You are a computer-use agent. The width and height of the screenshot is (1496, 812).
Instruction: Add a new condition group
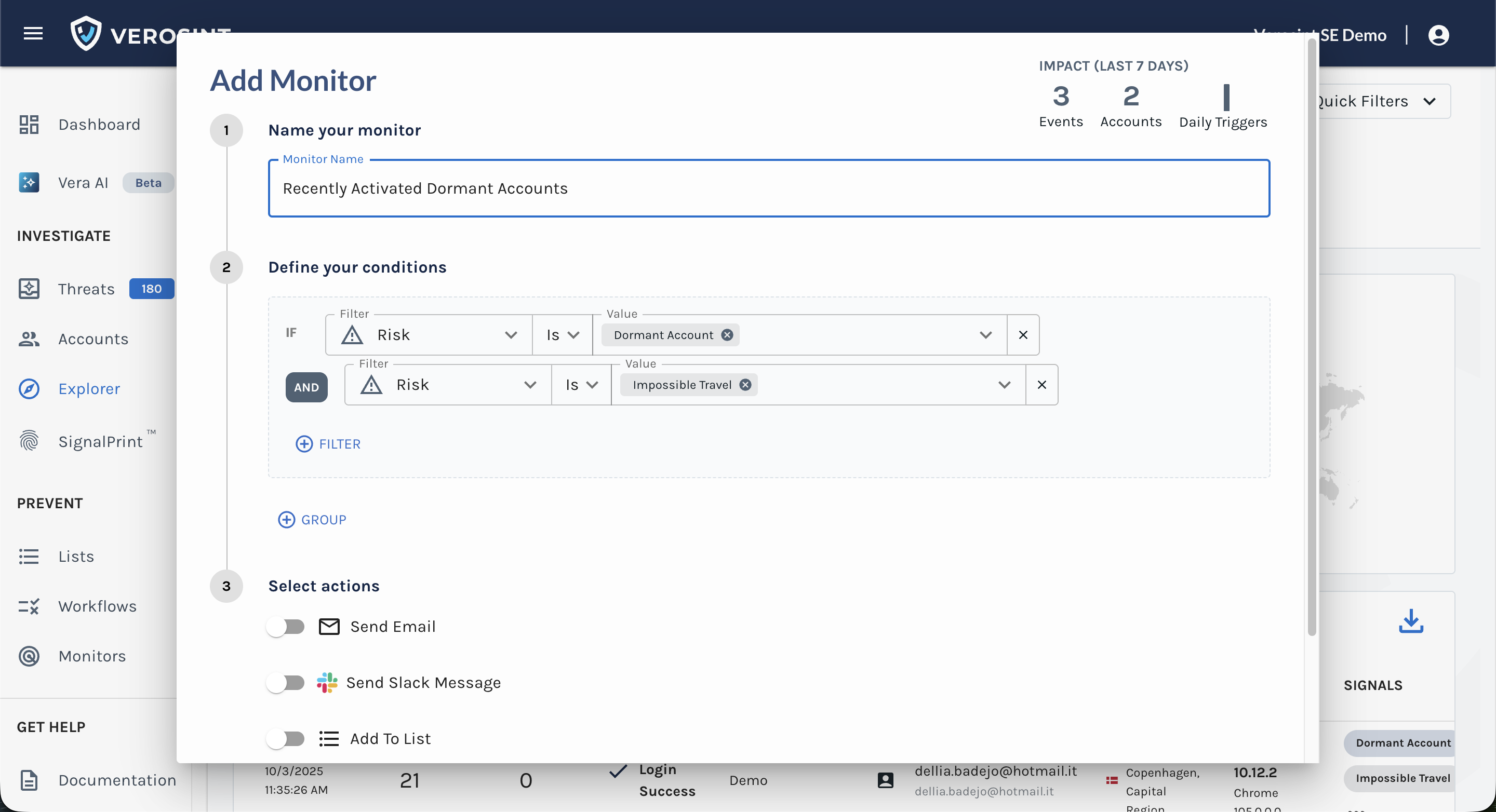click(312, 520)
